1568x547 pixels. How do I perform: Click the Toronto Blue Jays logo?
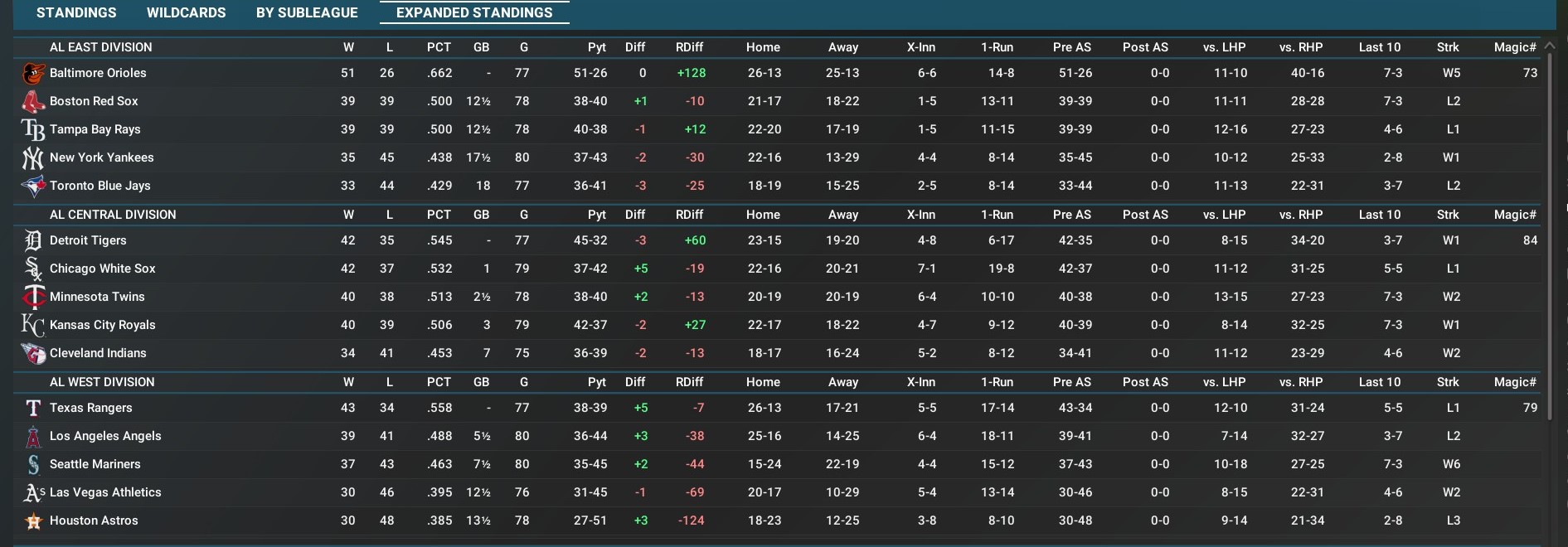33,186
